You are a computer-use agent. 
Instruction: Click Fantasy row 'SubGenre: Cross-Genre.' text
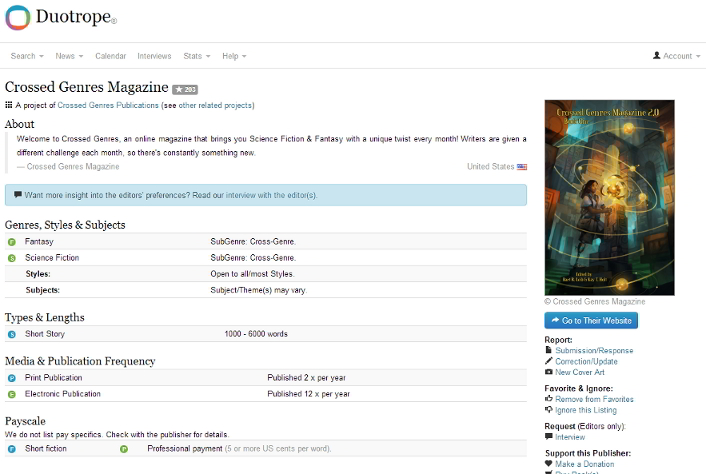tap(253, 242)
